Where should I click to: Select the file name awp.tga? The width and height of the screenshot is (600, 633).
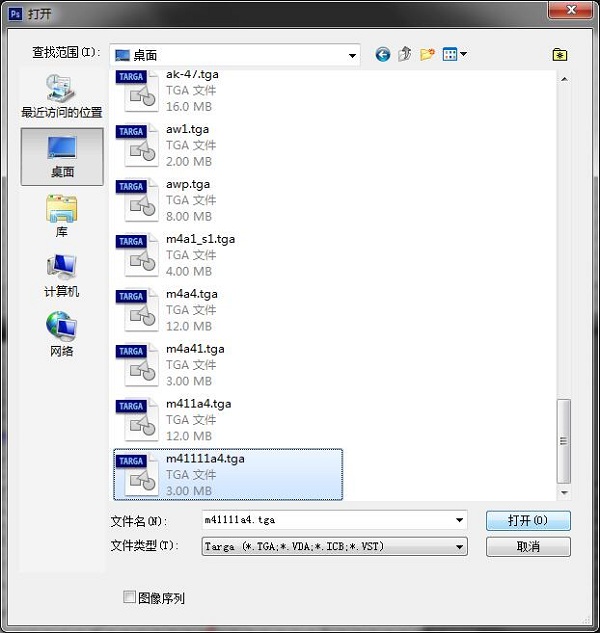188,184
